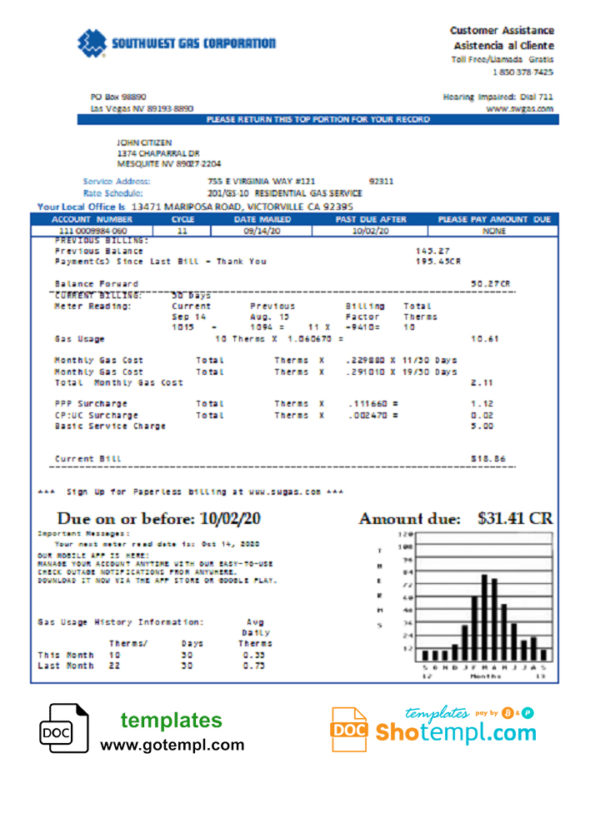This screenshot has height=833, width=600.
Task: Click the Basic Service Charge label
Action: click(110, 426)
